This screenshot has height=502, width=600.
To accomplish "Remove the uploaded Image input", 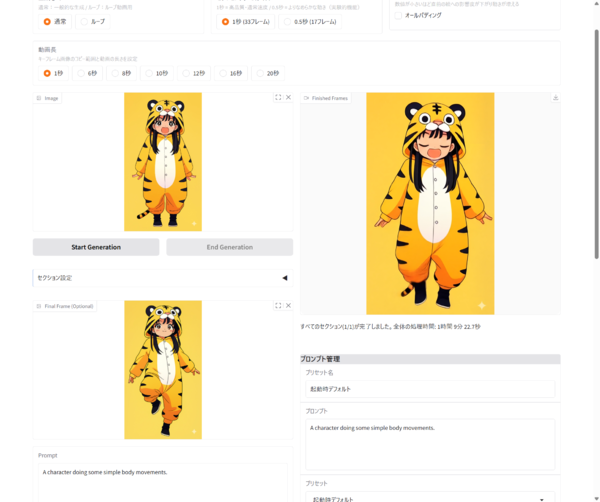I will click(x=289, y=98).
